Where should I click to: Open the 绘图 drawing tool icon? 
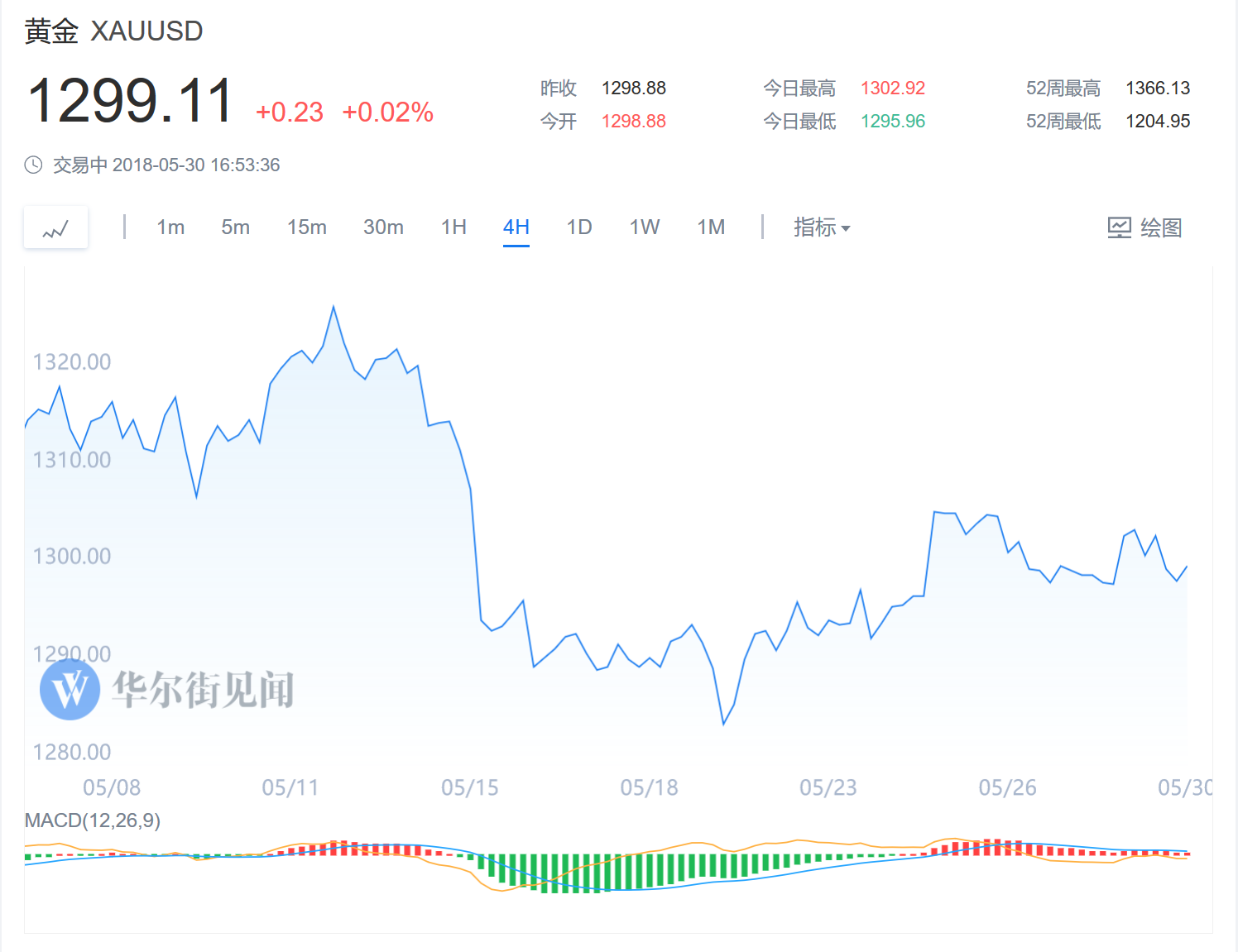(1120, 227)
